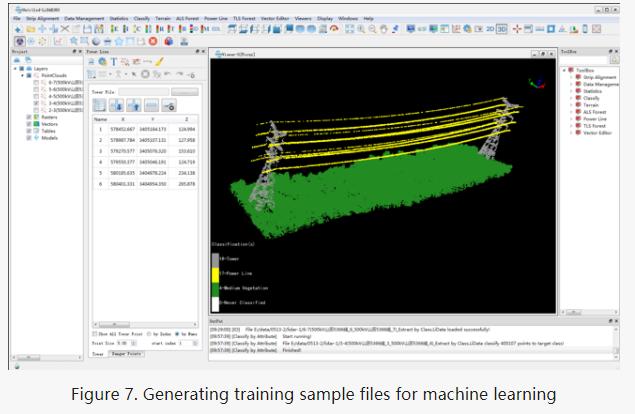
Task: Select the by Name radio button
Action: (177, 334)
